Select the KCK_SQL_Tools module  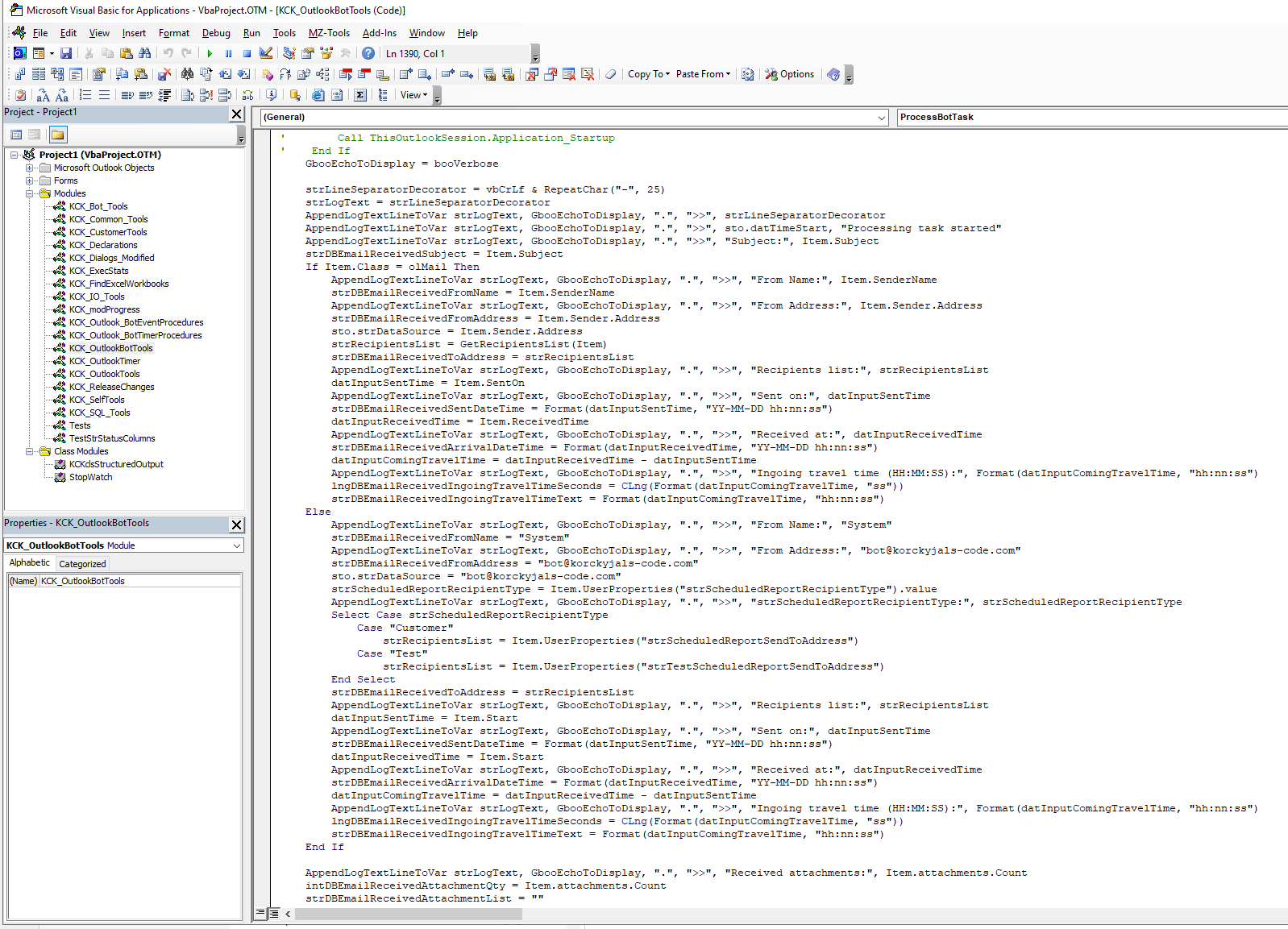[99, 413]
